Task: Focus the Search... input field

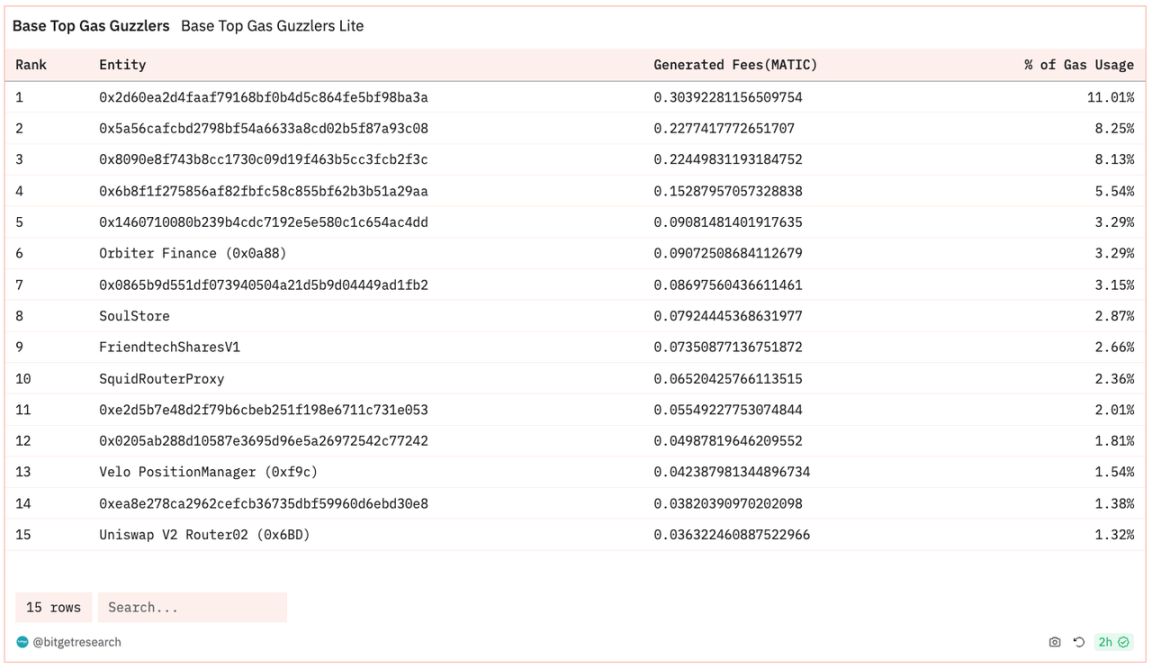Action: click(192, 607)
